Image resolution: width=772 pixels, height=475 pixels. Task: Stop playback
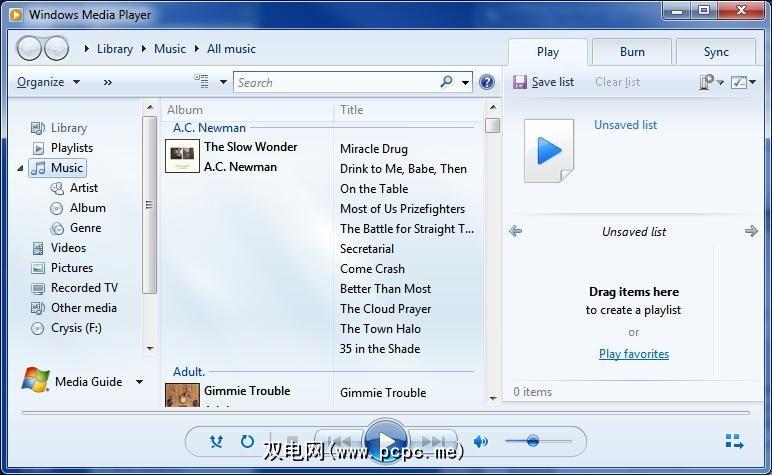tap(292, 441)
